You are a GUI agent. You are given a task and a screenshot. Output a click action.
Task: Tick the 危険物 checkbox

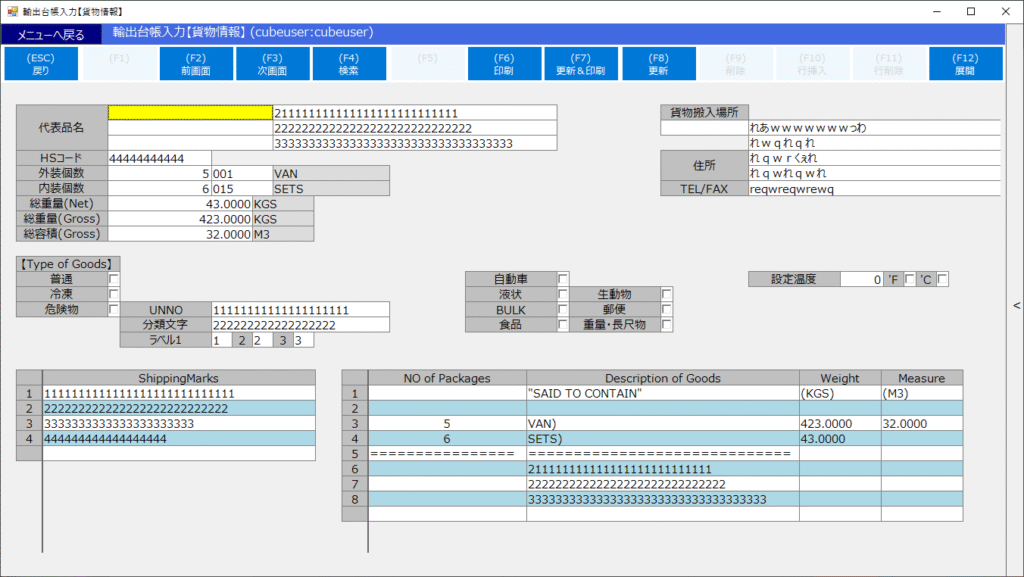[x=114, y=310]
